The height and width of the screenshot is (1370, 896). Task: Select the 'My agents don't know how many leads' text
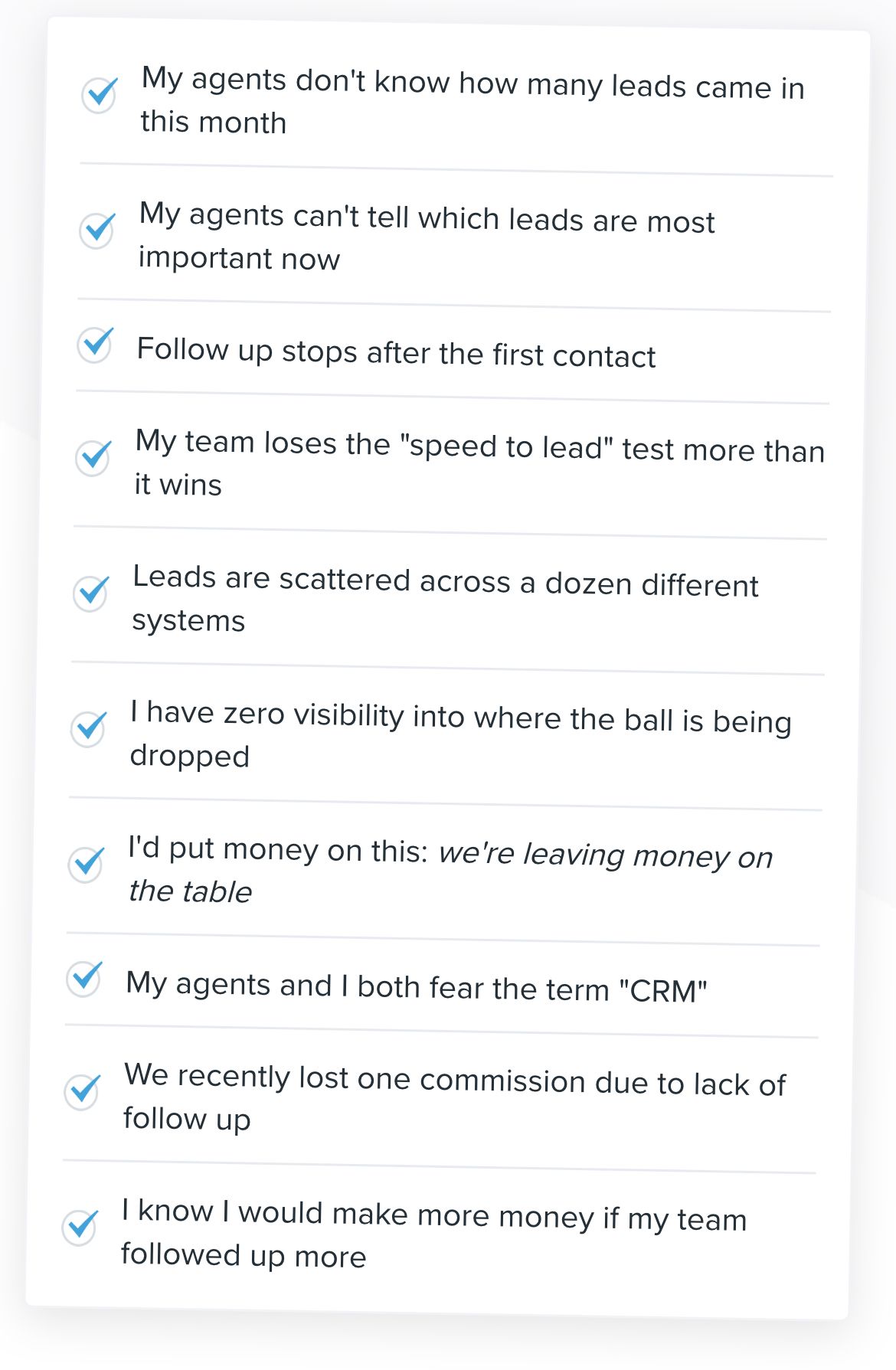pos(473,102)
